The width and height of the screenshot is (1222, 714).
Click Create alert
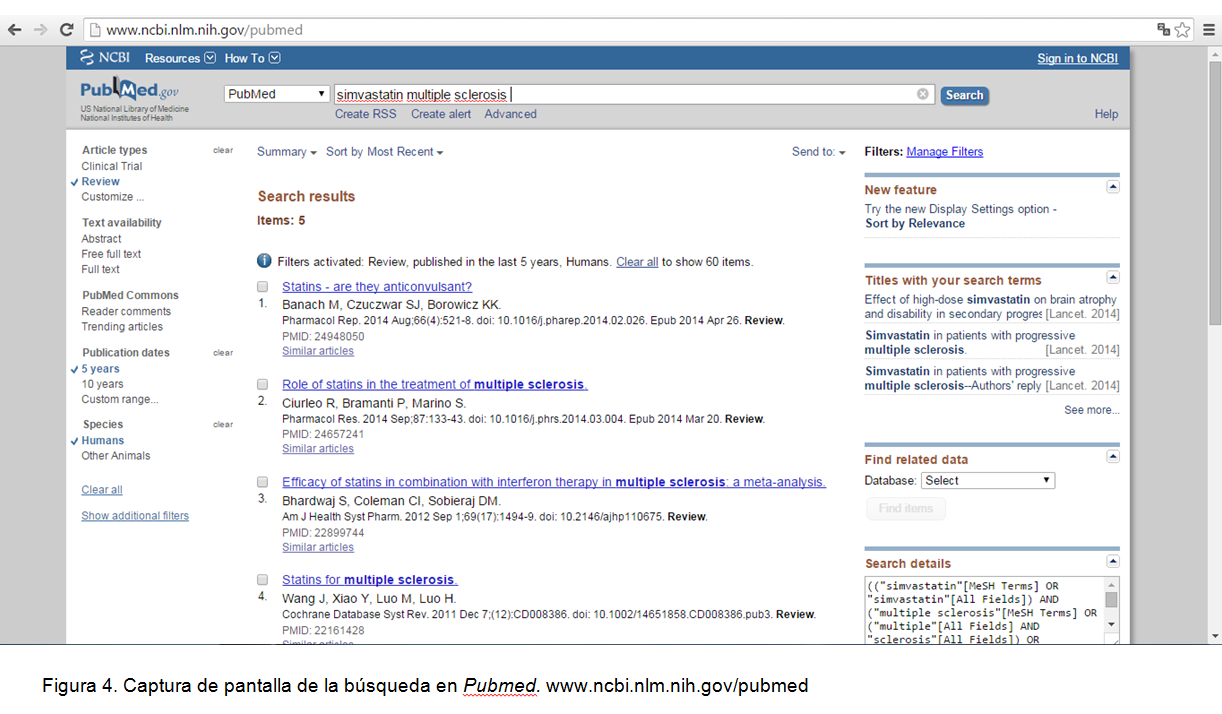coord(441,114)
